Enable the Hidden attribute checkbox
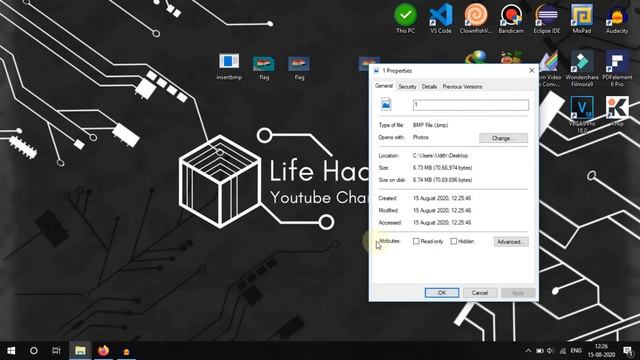This screenshot has width=640, height=360. [453, 241]
